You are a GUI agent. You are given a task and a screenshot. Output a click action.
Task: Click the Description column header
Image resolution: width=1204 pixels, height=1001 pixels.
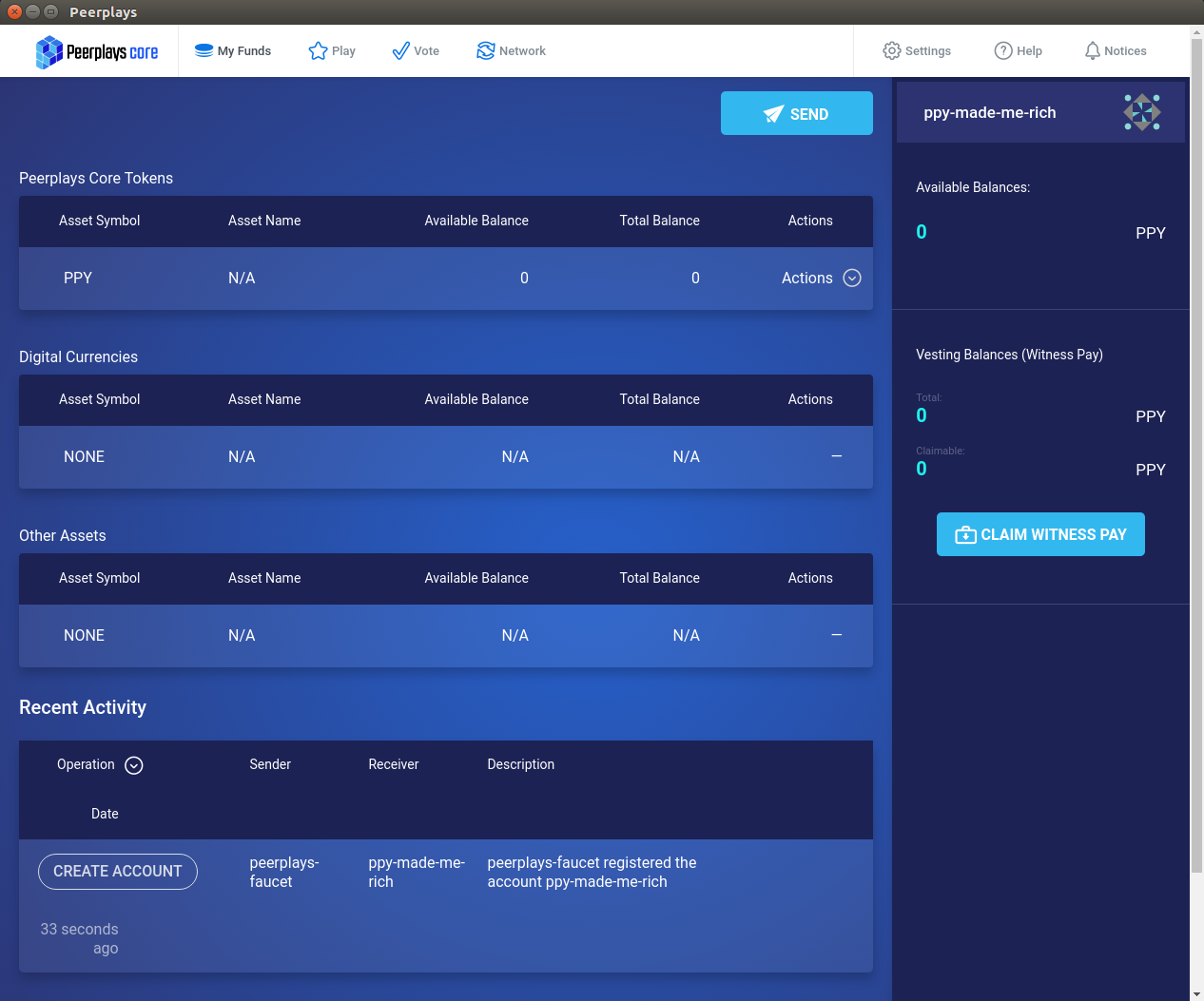pos(520,764)
